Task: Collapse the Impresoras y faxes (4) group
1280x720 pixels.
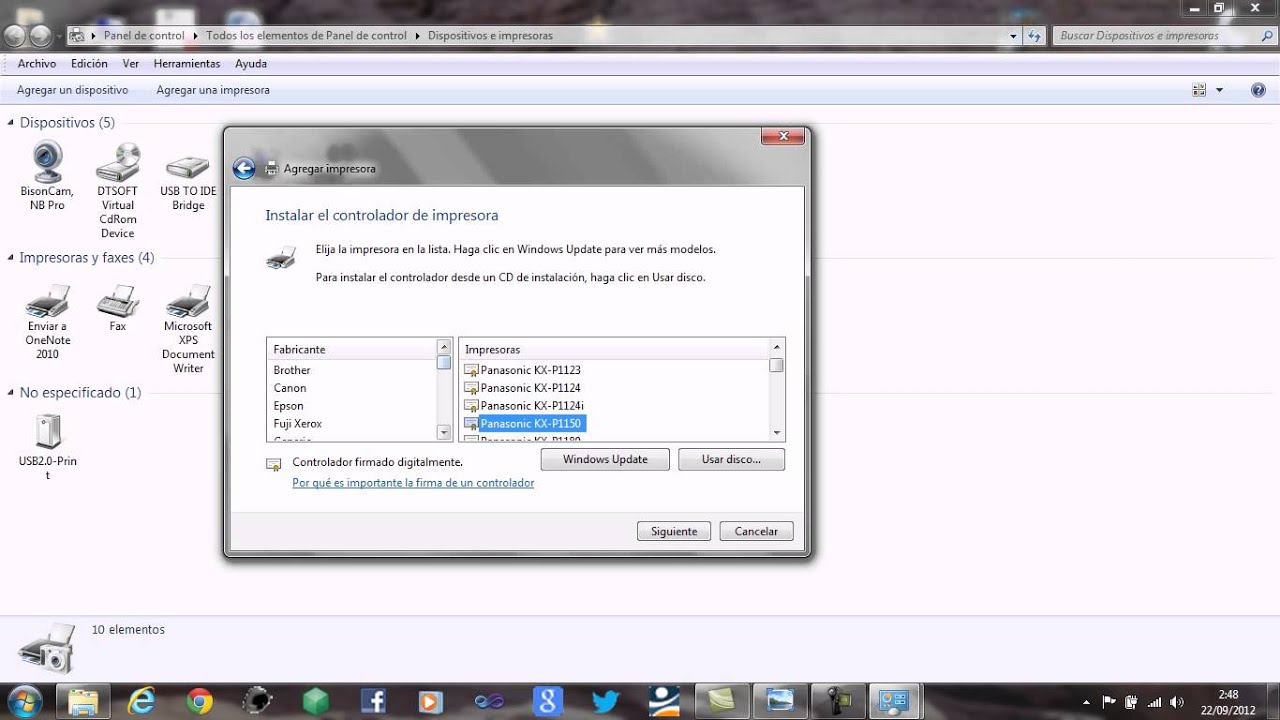Action: pyautogui.click(x=11, y=258)
